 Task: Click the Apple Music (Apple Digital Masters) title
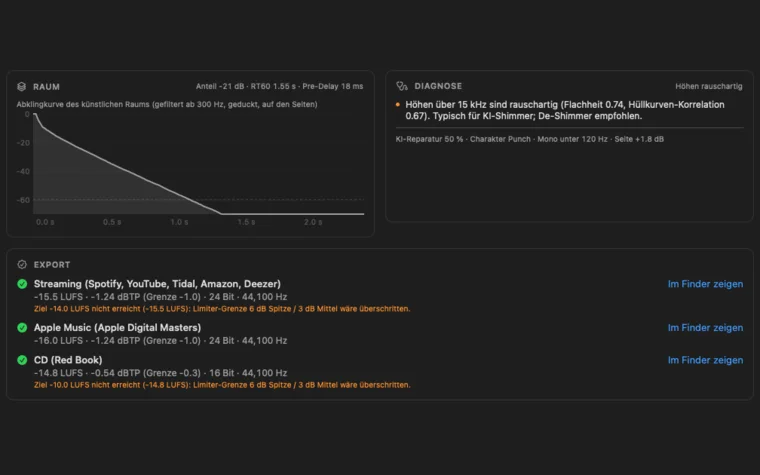click(x=117, y=328)
